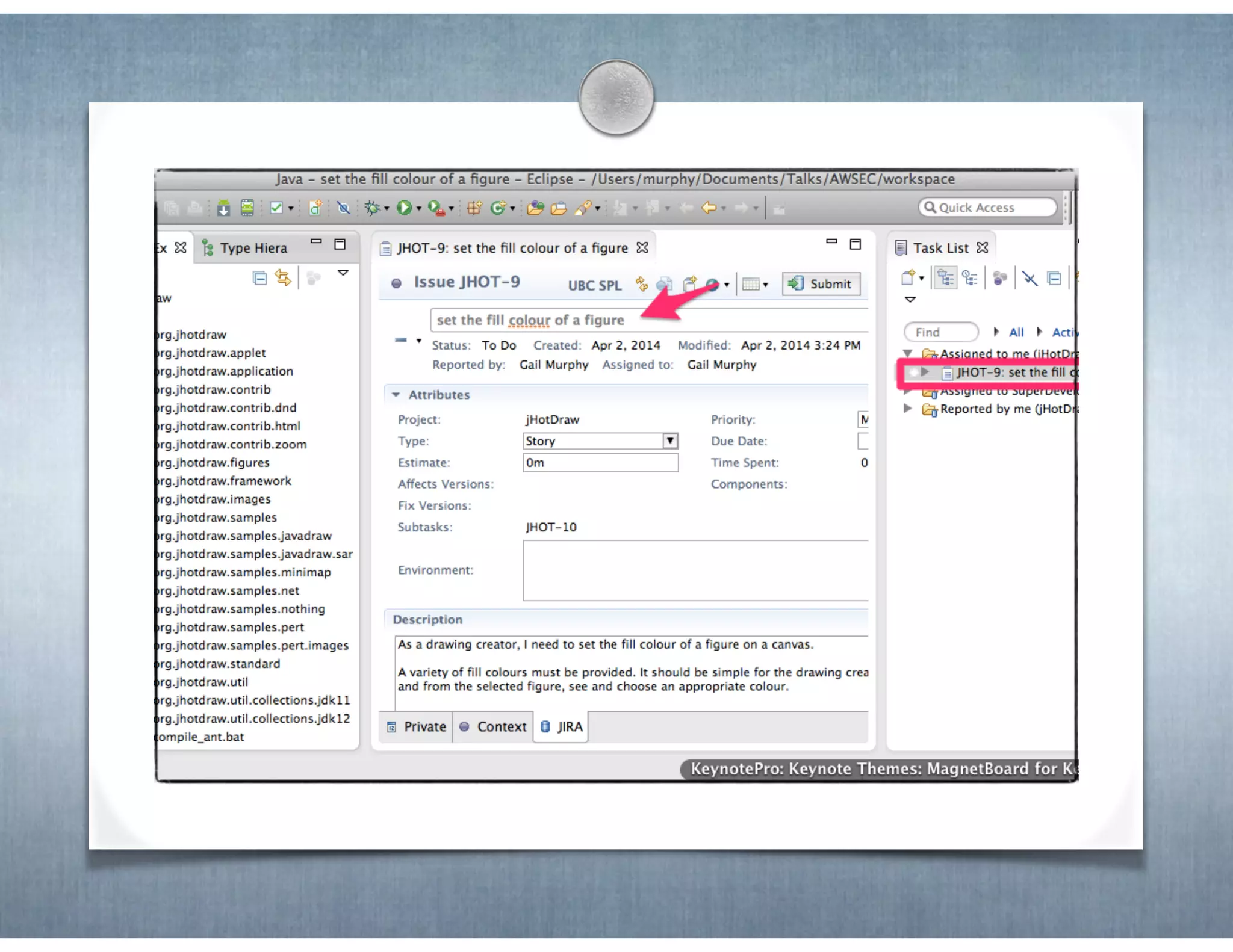
Task: Click the Debug bug icon in toolbar
Action: pos(373,208)
